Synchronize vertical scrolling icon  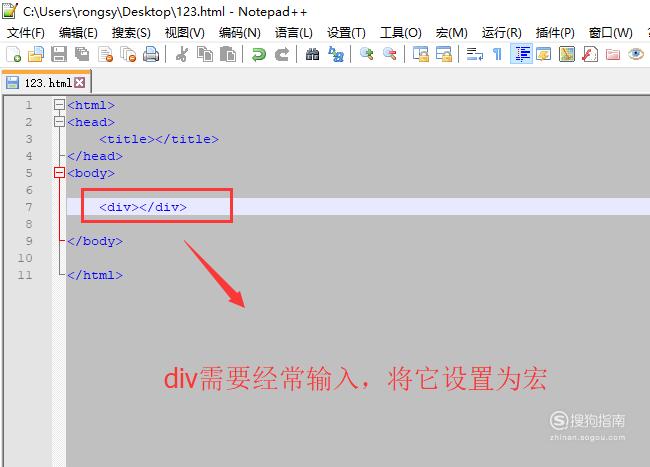(421, 54)
